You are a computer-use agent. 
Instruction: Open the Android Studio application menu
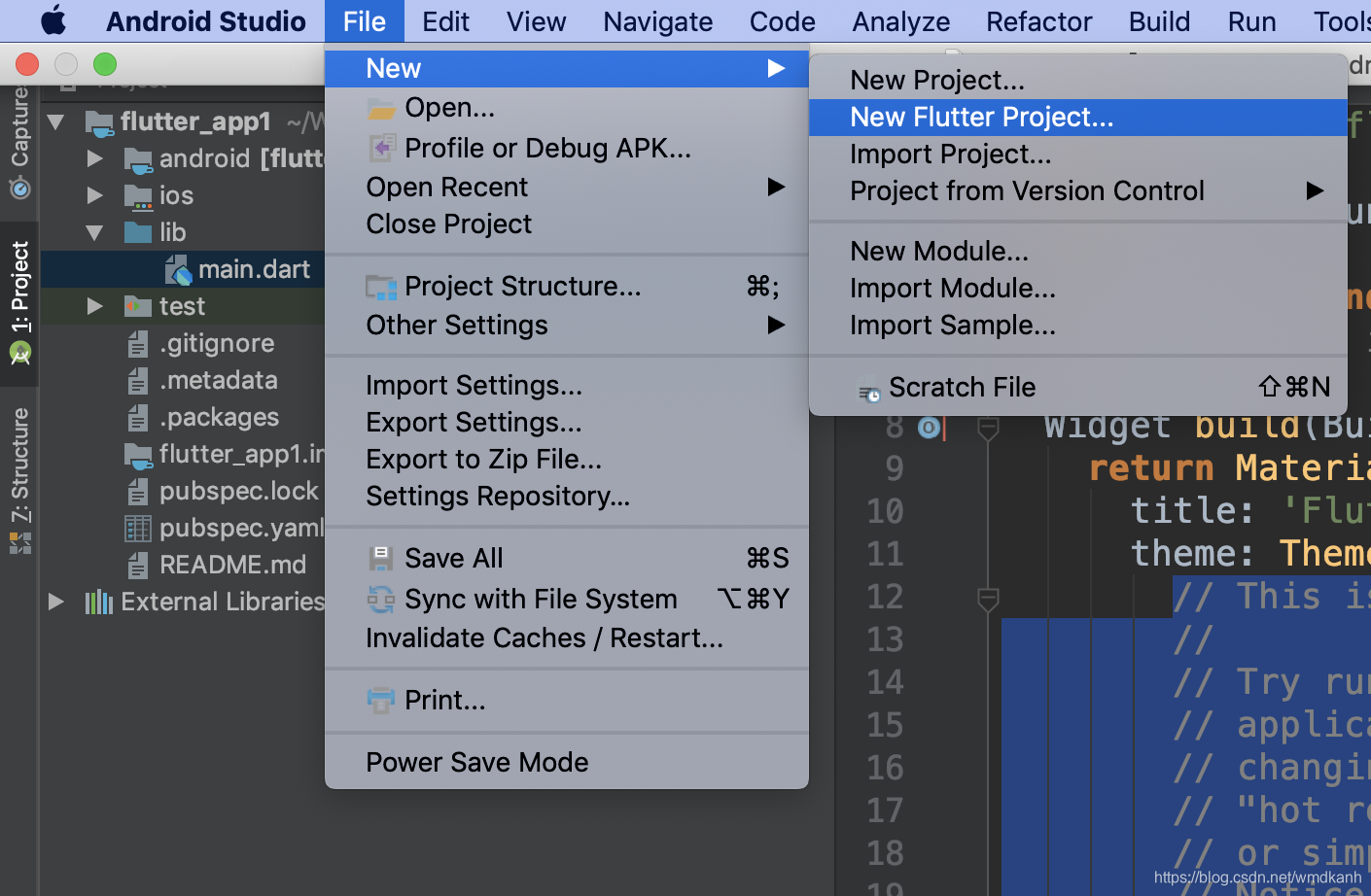(206, 21)
